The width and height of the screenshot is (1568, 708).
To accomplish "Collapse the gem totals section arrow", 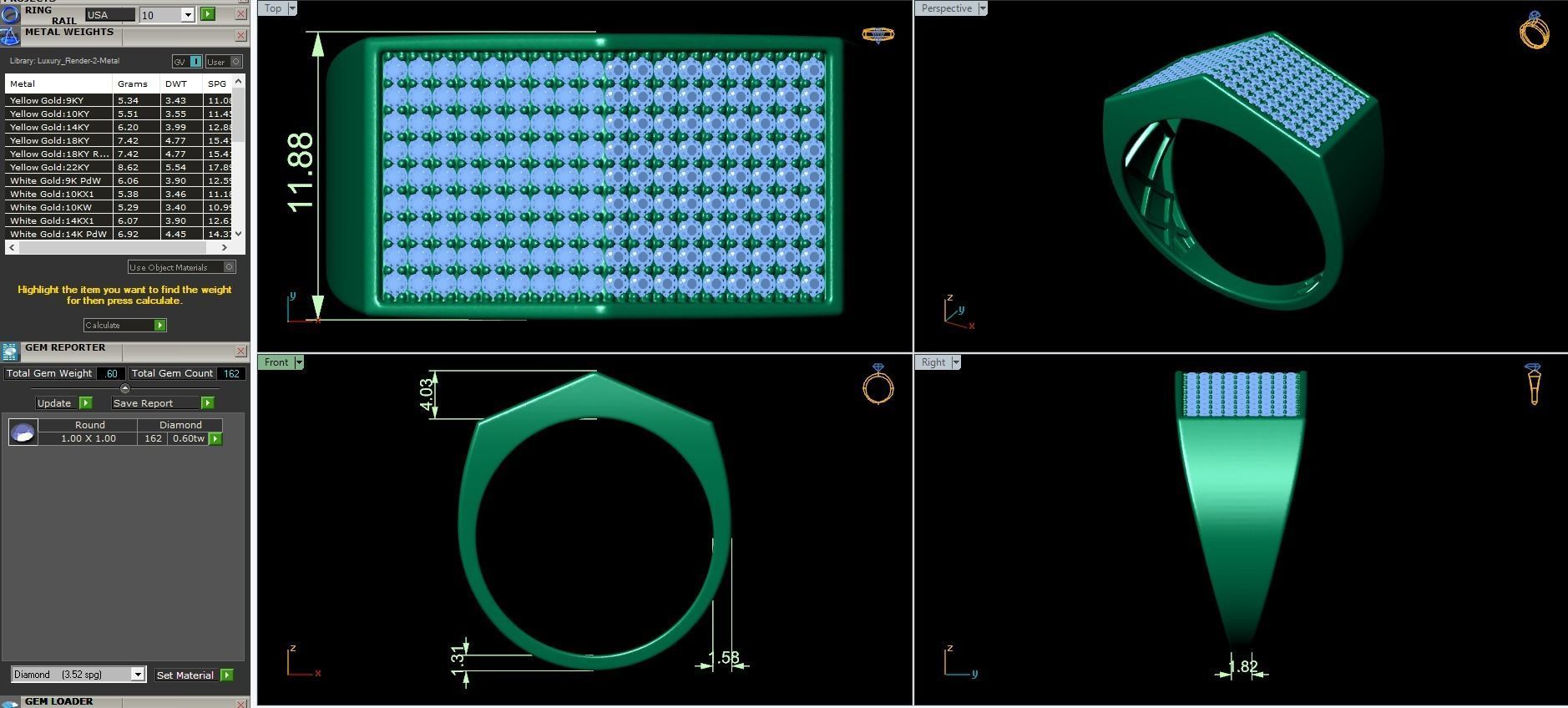I will (x=125, y=388).
